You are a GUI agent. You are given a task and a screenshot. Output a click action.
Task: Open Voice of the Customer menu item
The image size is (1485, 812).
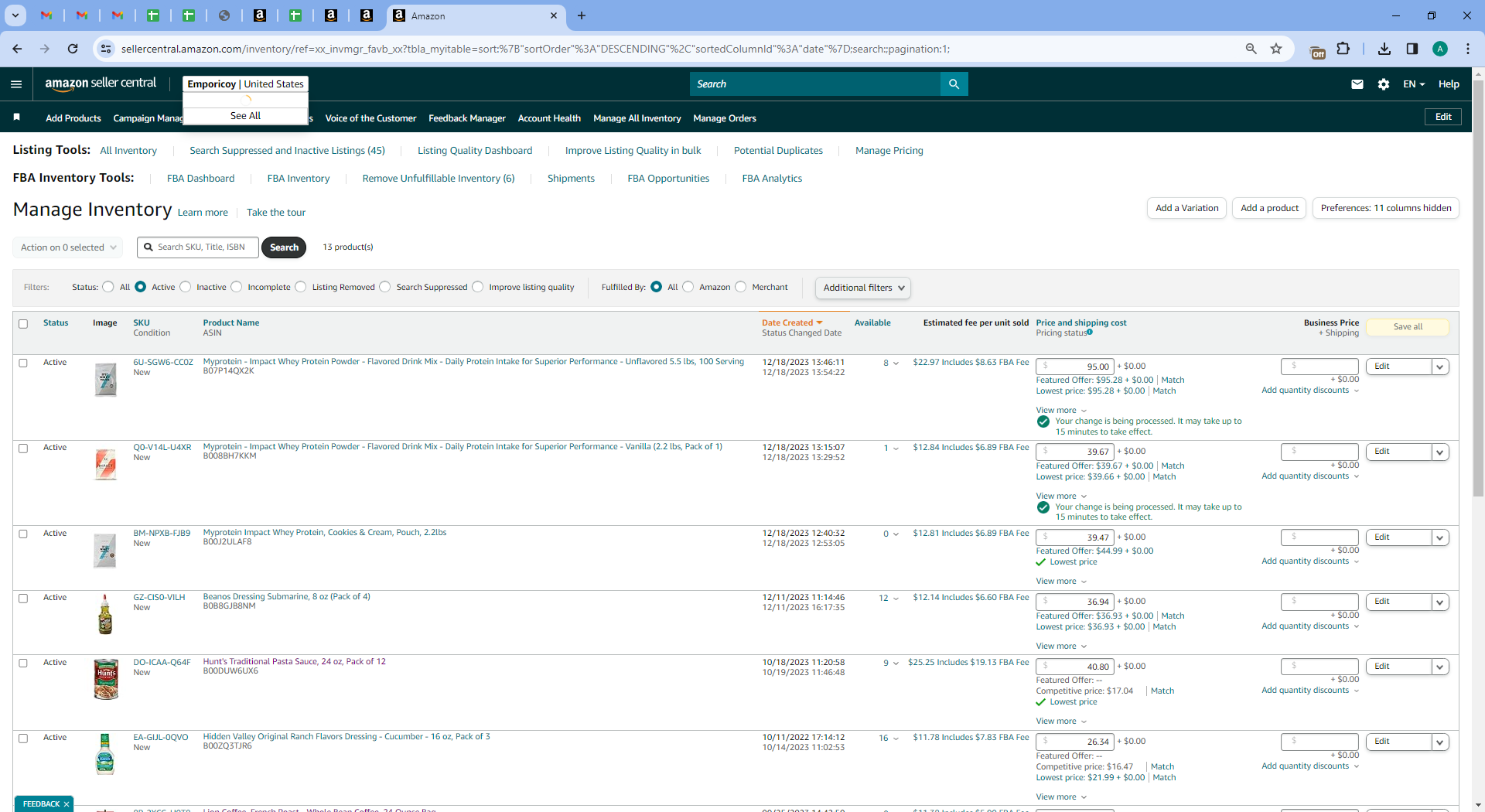[370, 118]
